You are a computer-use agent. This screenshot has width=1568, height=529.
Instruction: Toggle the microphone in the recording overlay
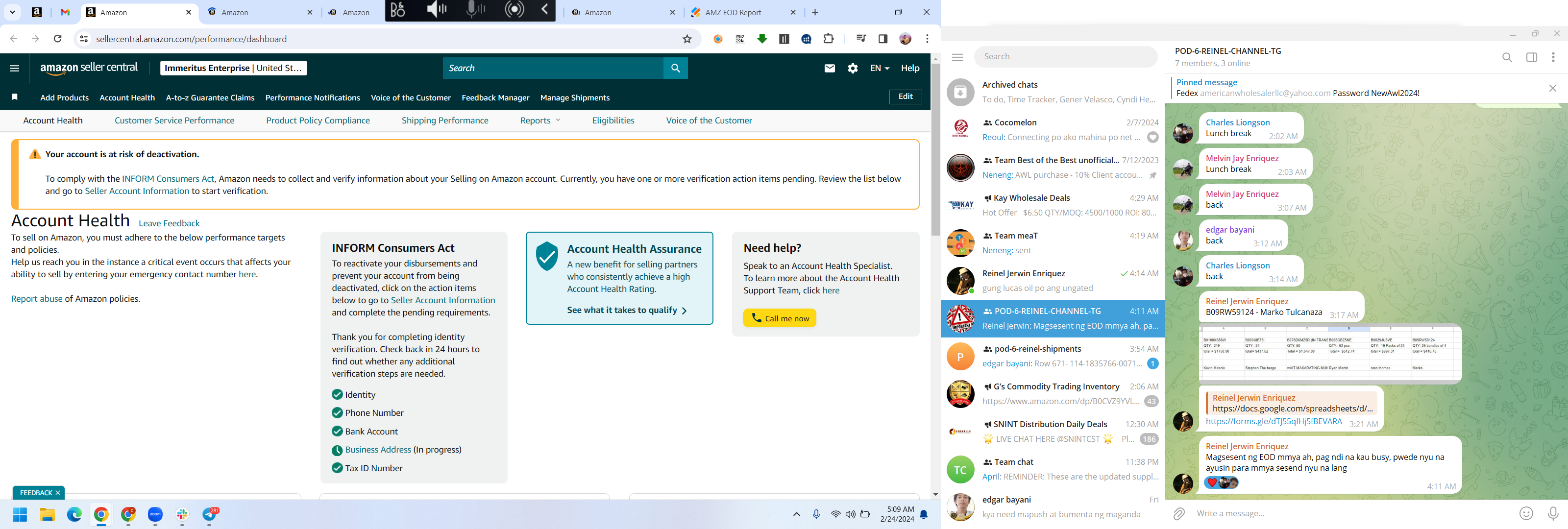point(474,9)
